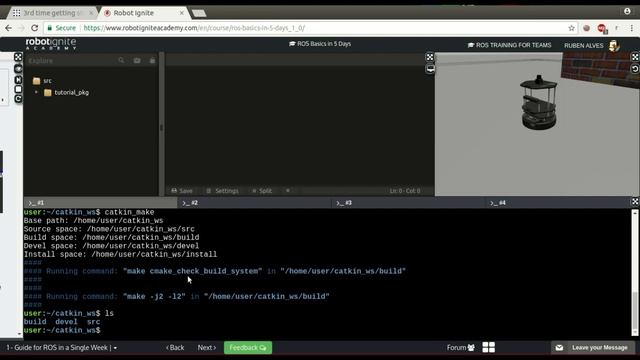640x360 pixels.
Task: Reload the page with the refresh icon
Action: pyautogui.click(x=35, y=28)
